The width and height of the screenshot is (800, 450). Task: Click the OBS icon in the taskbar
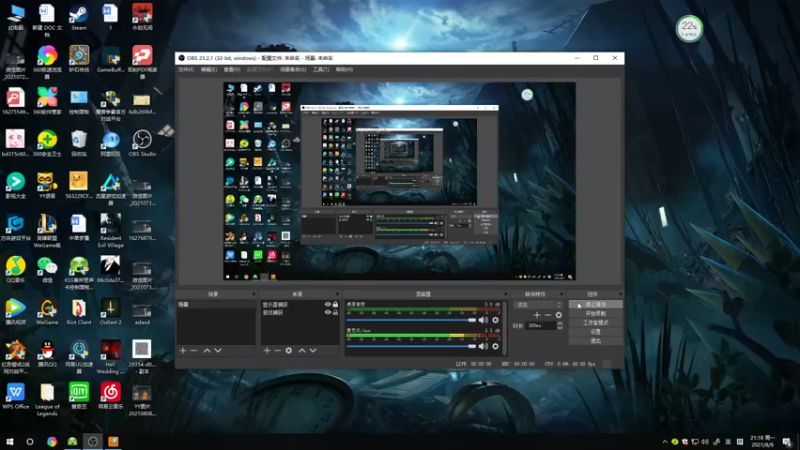[92, 442]
